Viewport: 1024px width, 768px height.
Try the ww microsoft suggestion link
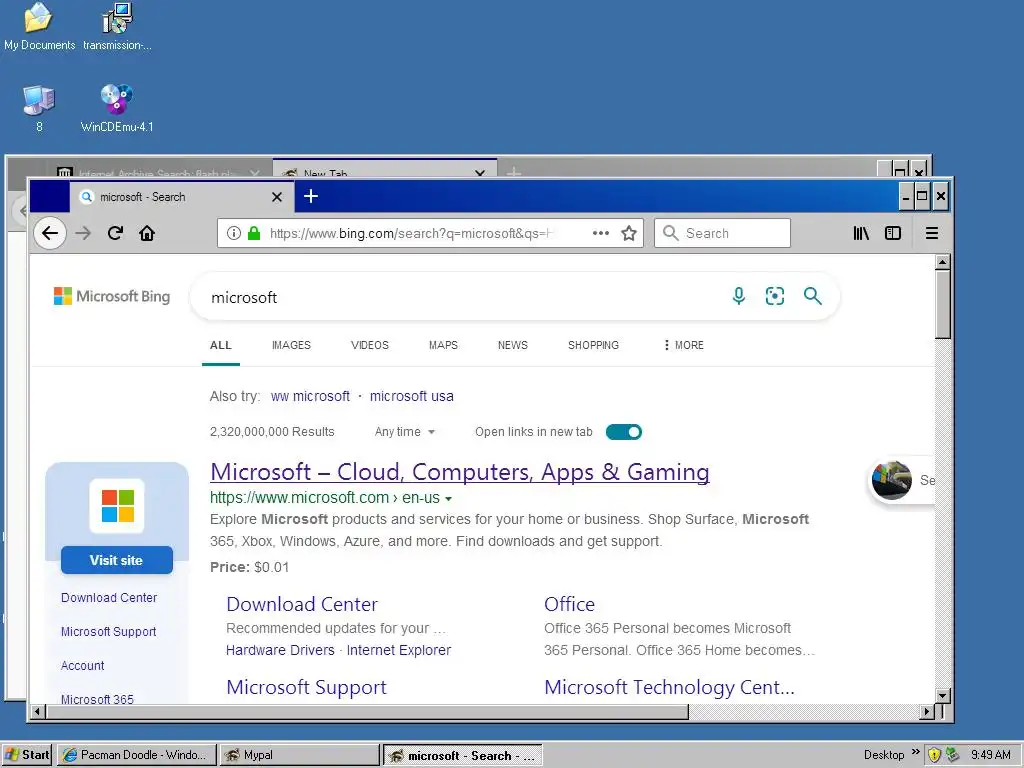310,396
